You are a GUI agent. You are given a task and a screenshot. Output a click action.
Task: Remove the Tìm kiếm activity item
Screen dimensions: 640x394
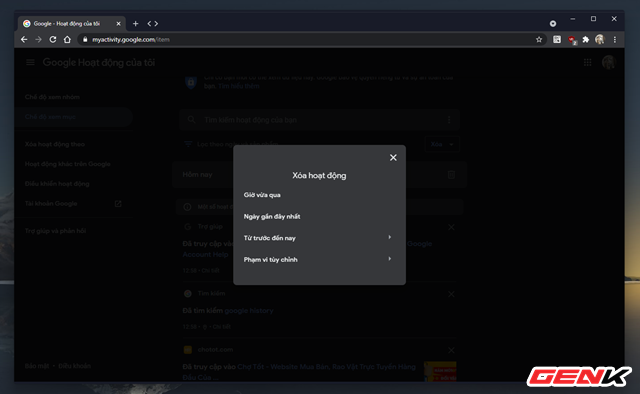pos(451,294)
